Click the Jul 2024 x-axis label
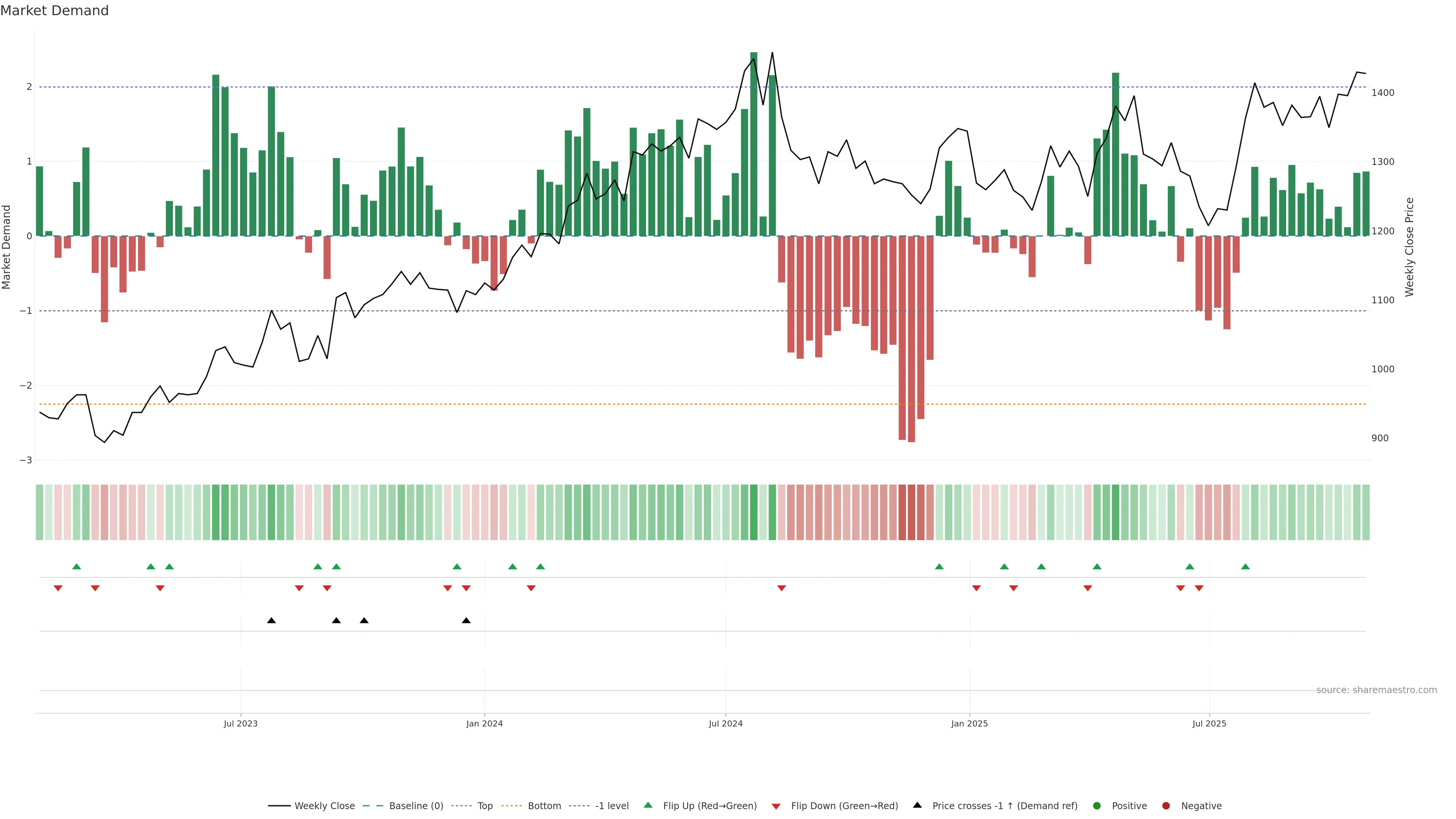This screenshot has height=819, width=1456. point(725,723)
